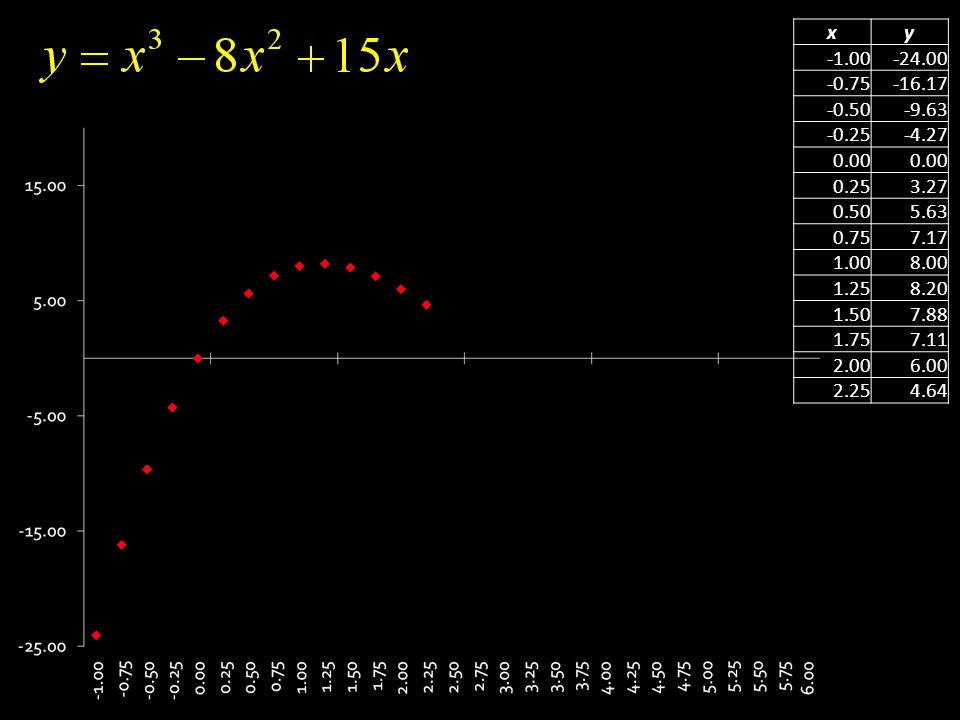Click the red data point above x = 0.25
960x720 pixels.
[223, 320]
